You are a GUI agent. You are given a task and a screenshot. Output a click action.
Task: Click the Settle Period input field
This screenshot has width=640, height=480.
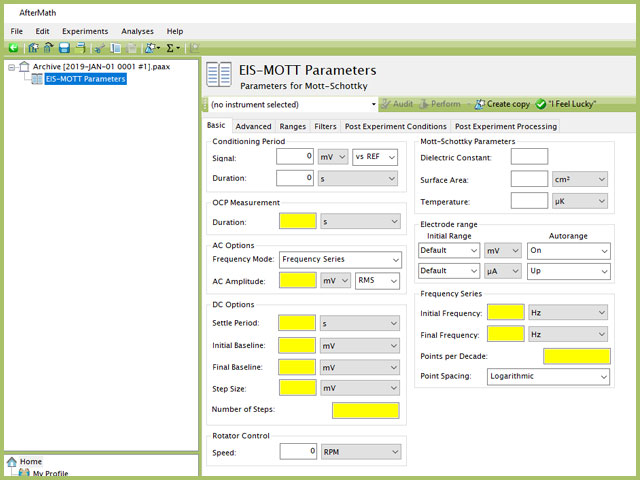pos(297,323)
